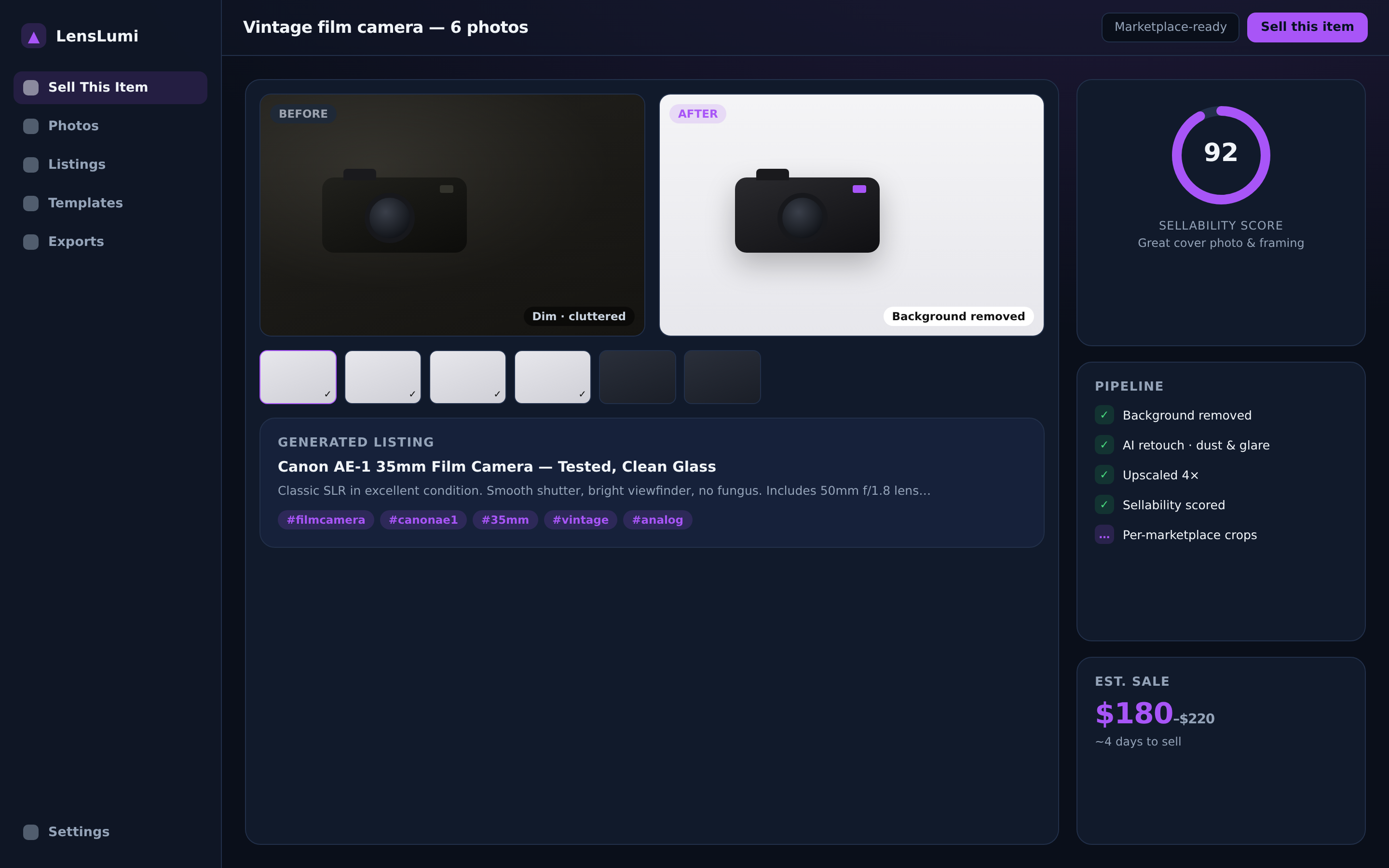The width and height of the screenshot is (1389, 868).
Task: Select the sixth unprocessed dark thumbnail
Action: click(722, 377)
